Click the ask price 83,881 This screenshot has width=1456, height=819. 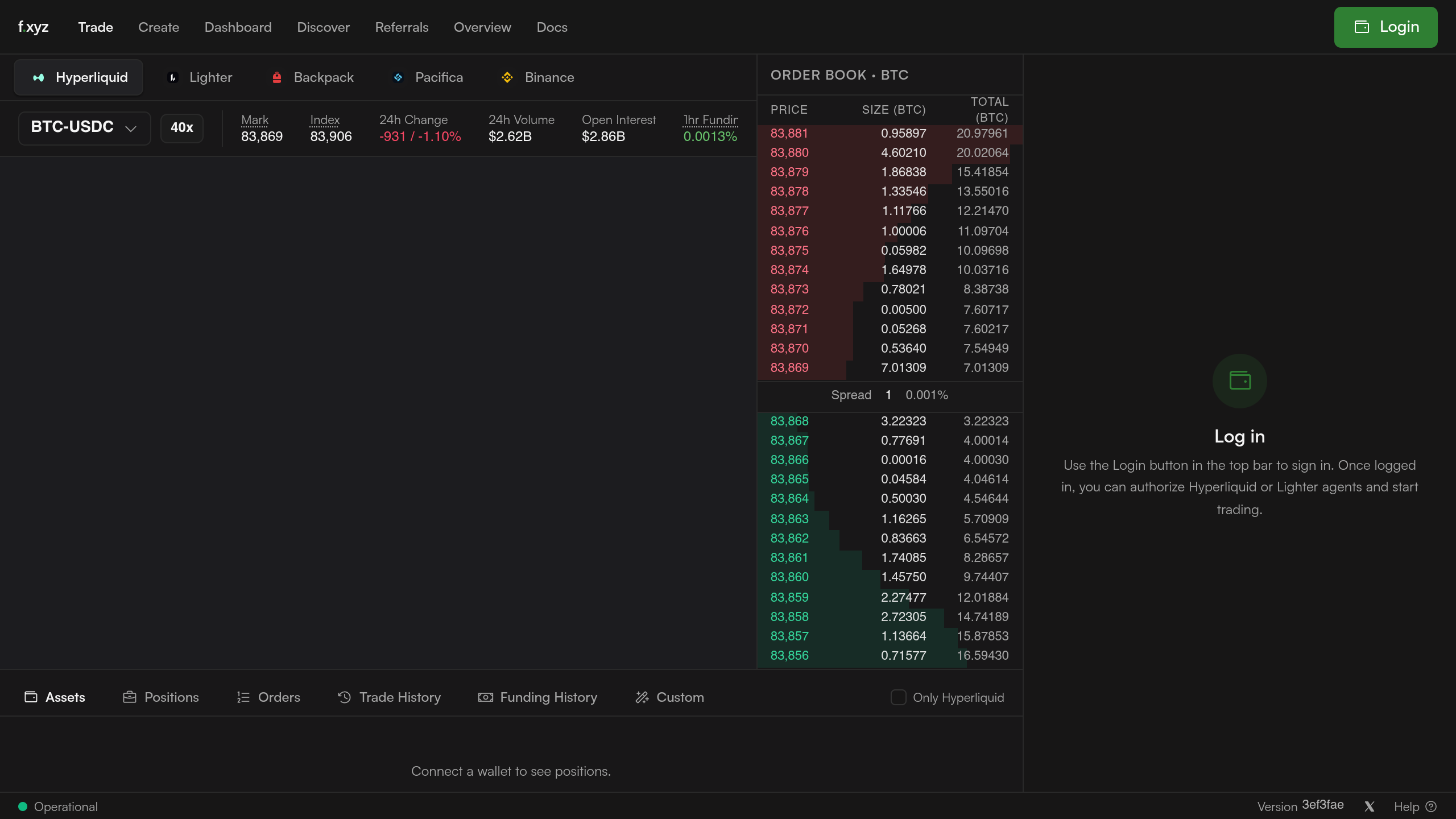tap(789, 133)
